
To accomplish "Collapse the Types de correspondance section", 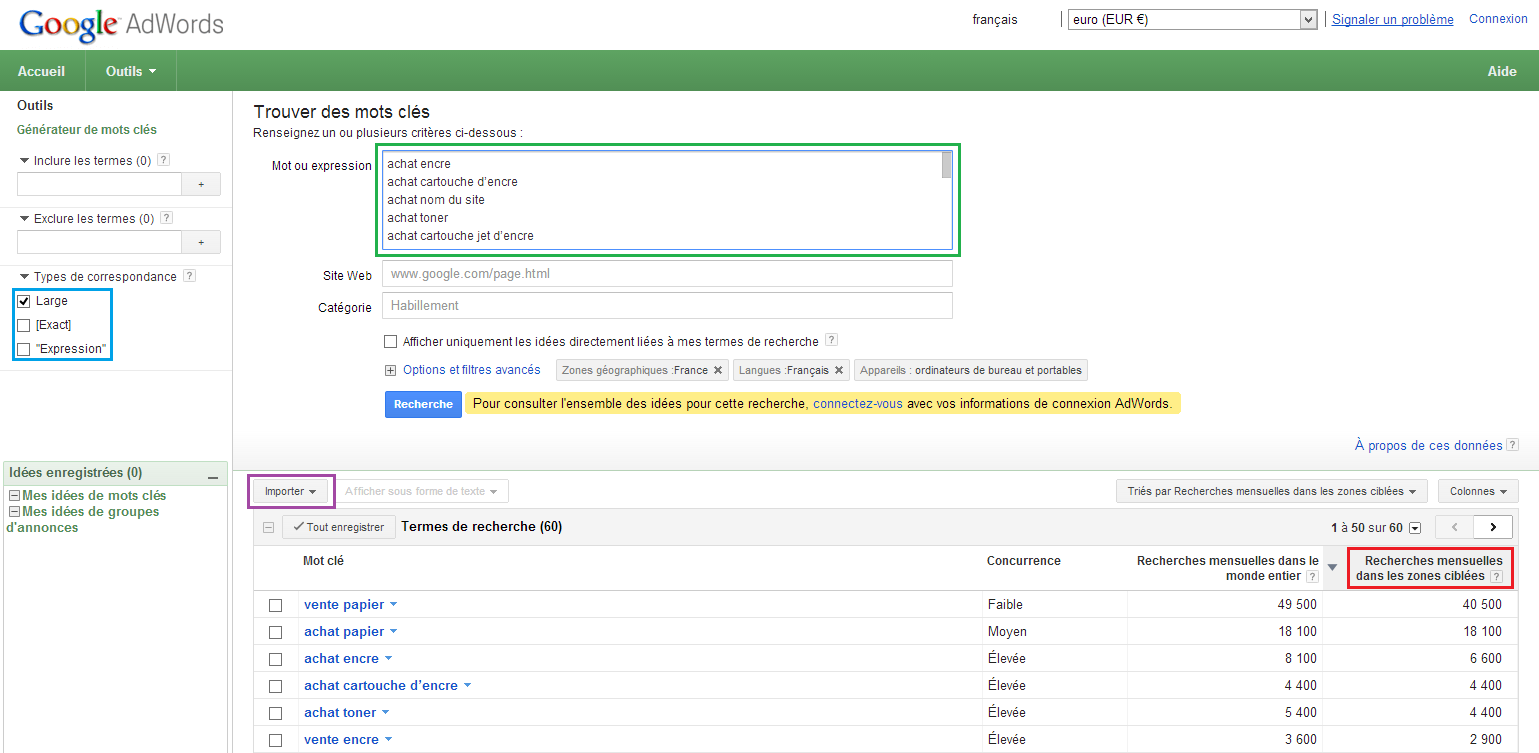I will point(25,277).
